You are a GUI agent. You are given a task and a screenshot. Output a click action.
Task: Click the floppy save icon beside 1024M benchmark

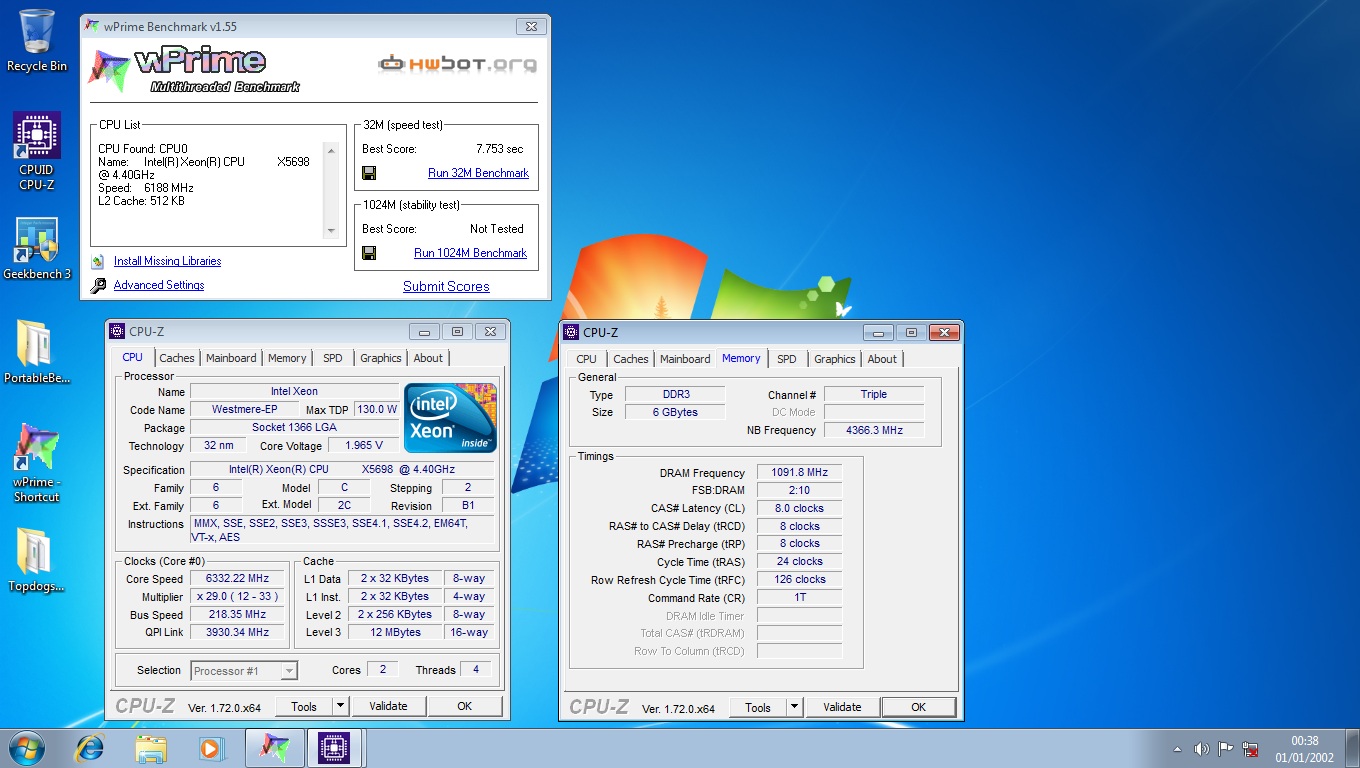(369, 253)
